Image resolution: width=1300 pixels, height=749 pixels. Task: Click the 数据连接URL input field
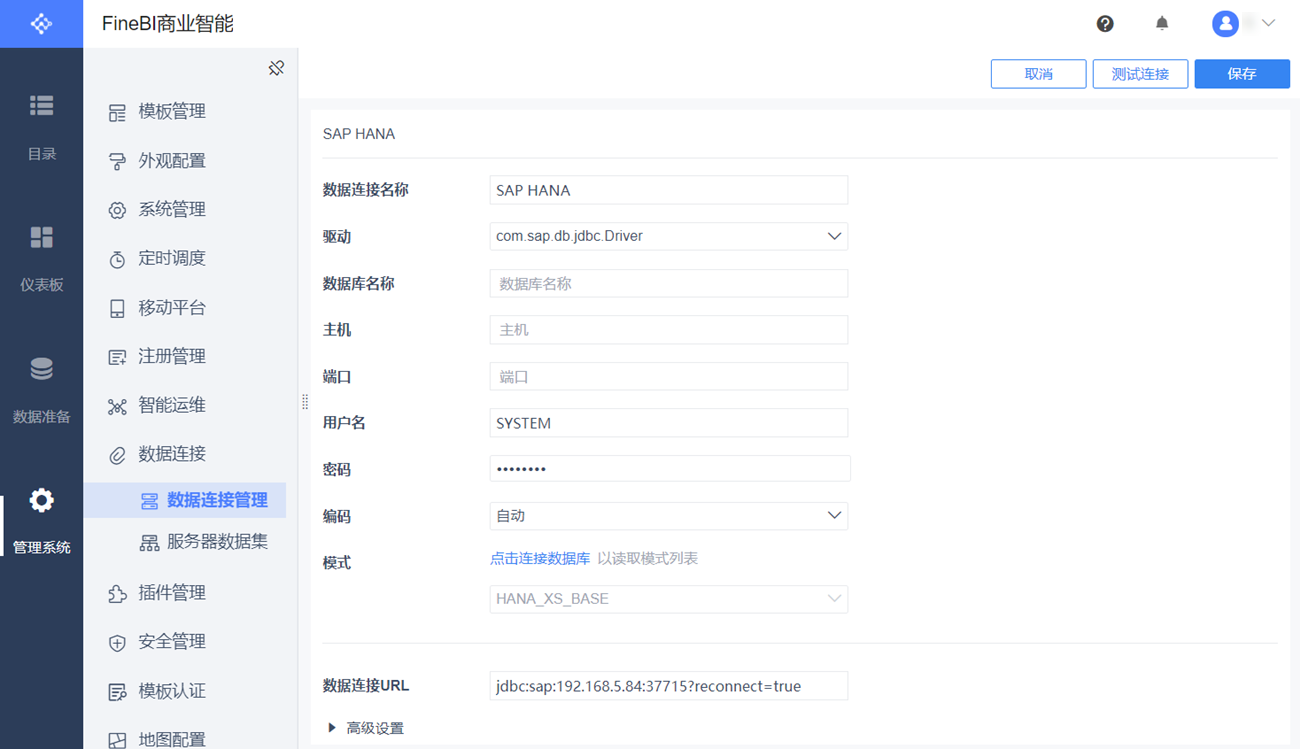pos(669,686)
